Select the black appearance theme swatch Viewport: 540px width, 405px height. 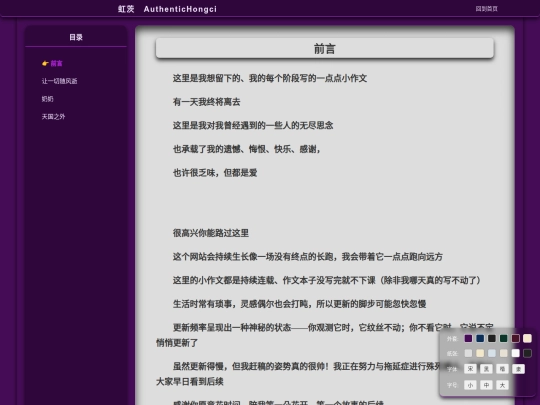[492, 338]
